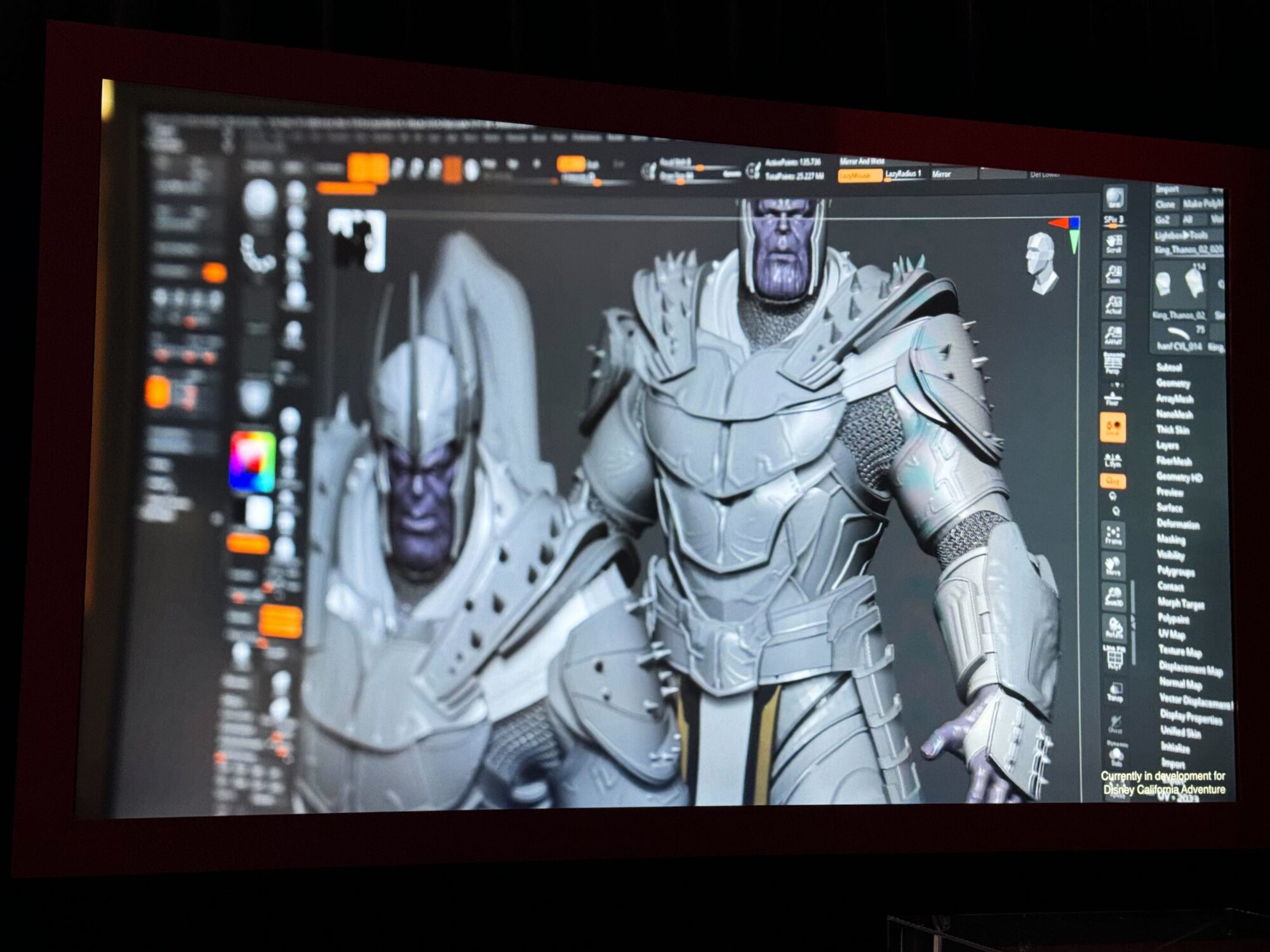1270x952 pixels.
Task: Open the Masking section in Tool palette
Action: [1171, 539]
